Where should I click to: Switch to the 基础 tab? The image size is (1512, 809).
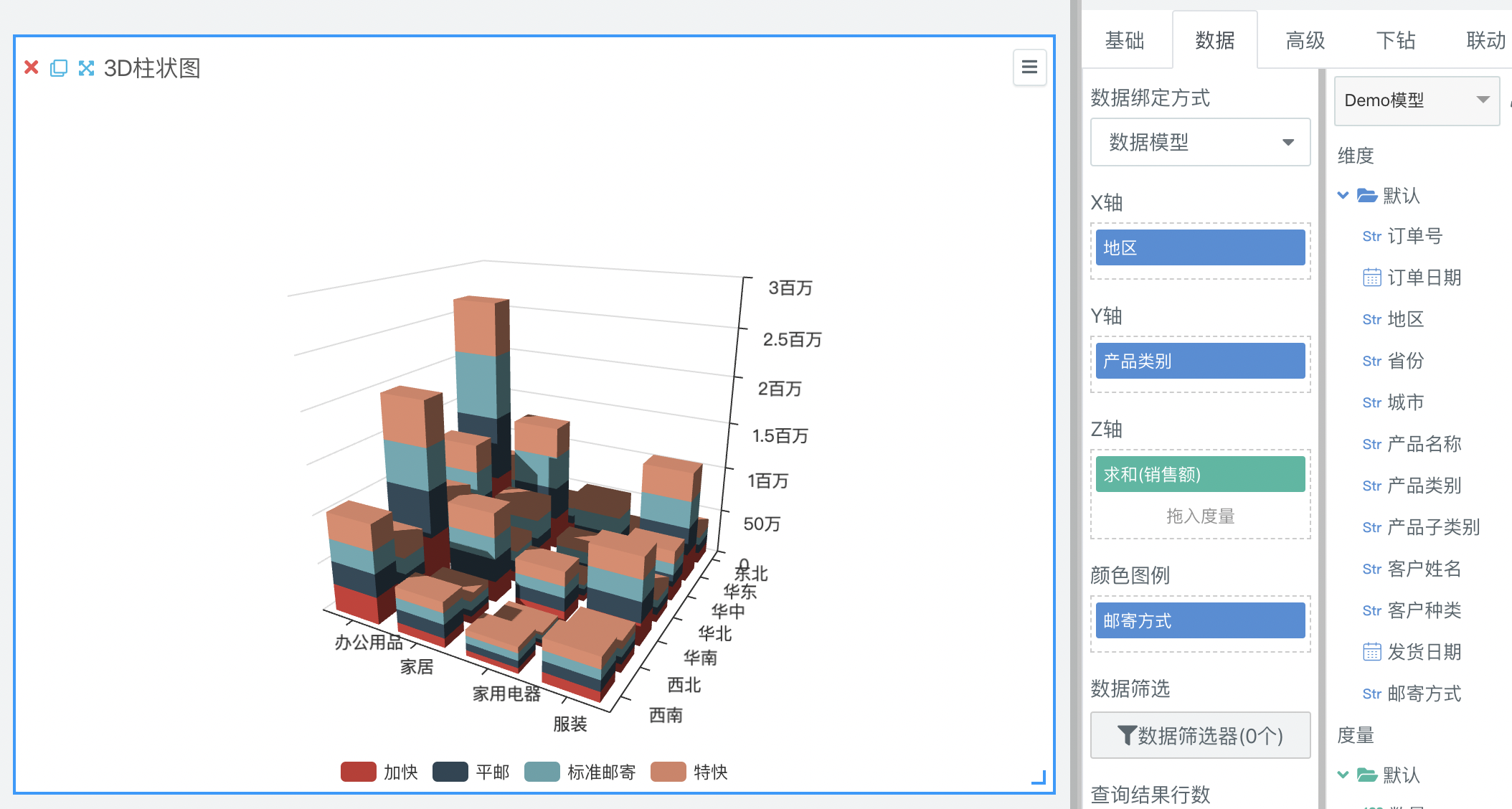tap(1124, 40)
